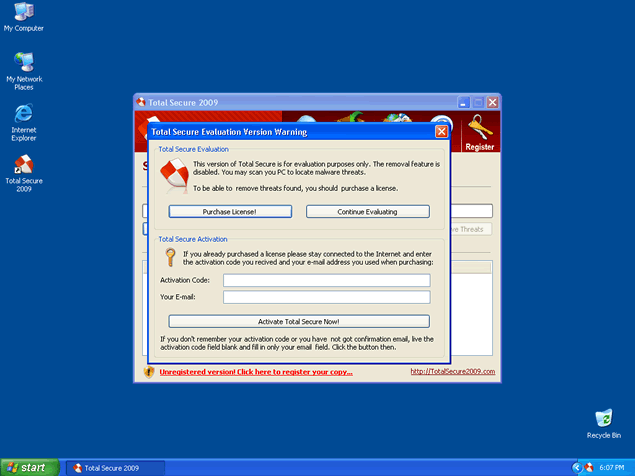Viewport: 635px width, 476px height.
Task: Open the Windows Start menu
Action: point(29,467)
